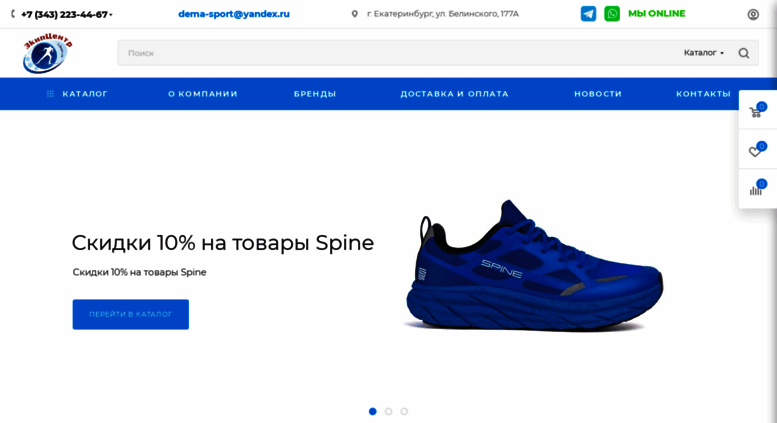Expand the phone number dropdown arrow
Screen dimensions: 777x423
coord(111,15)
